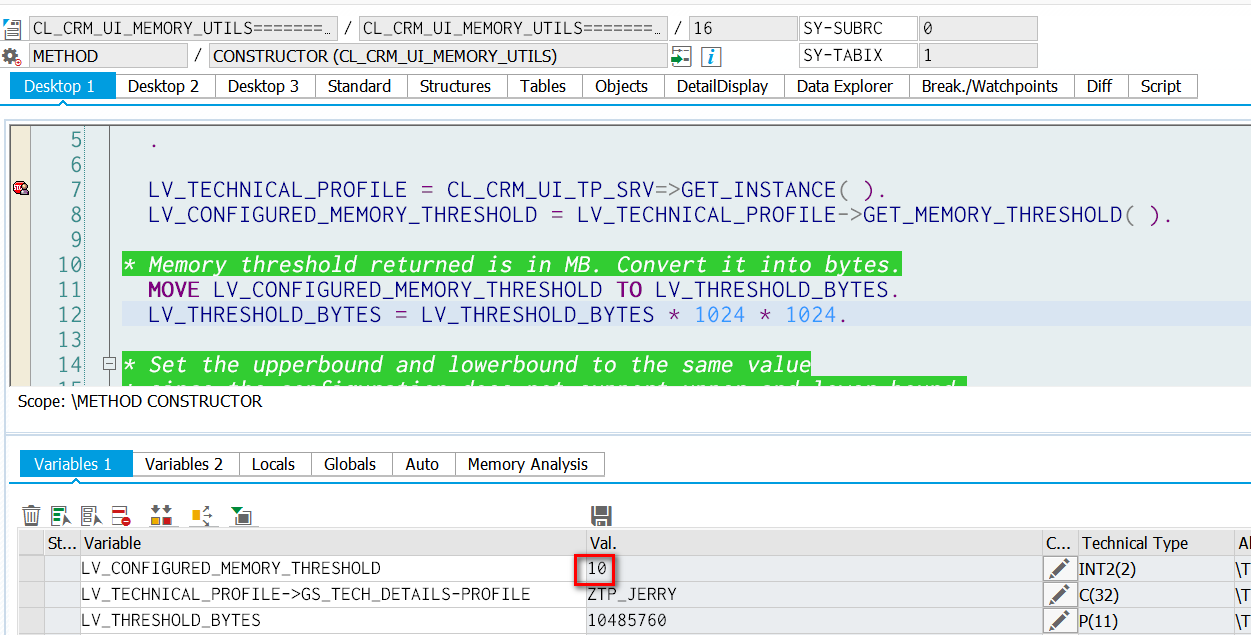The height and width of the screenshot is (635, 1251).
Task: Click the INT2(2) technical type cell
Action: click(x=1156, y=568)
